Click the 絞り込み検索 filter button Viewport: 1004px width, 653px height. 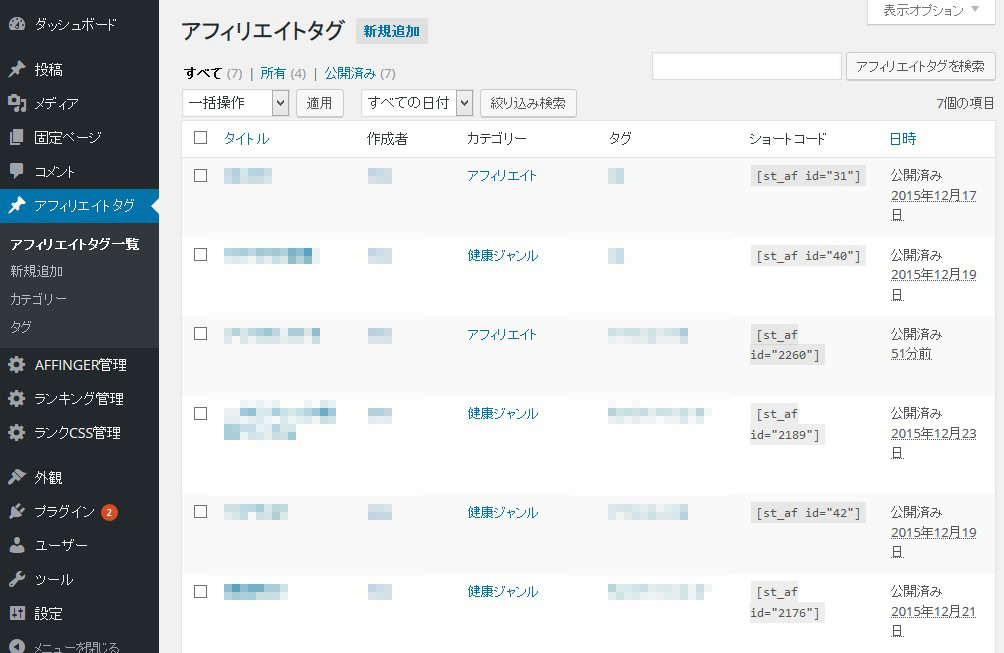[528, 103]
